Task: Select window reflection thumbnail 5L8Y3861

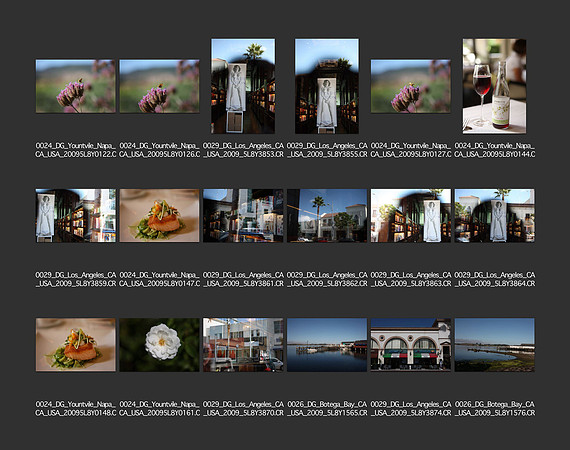Action: coord(243,216)
